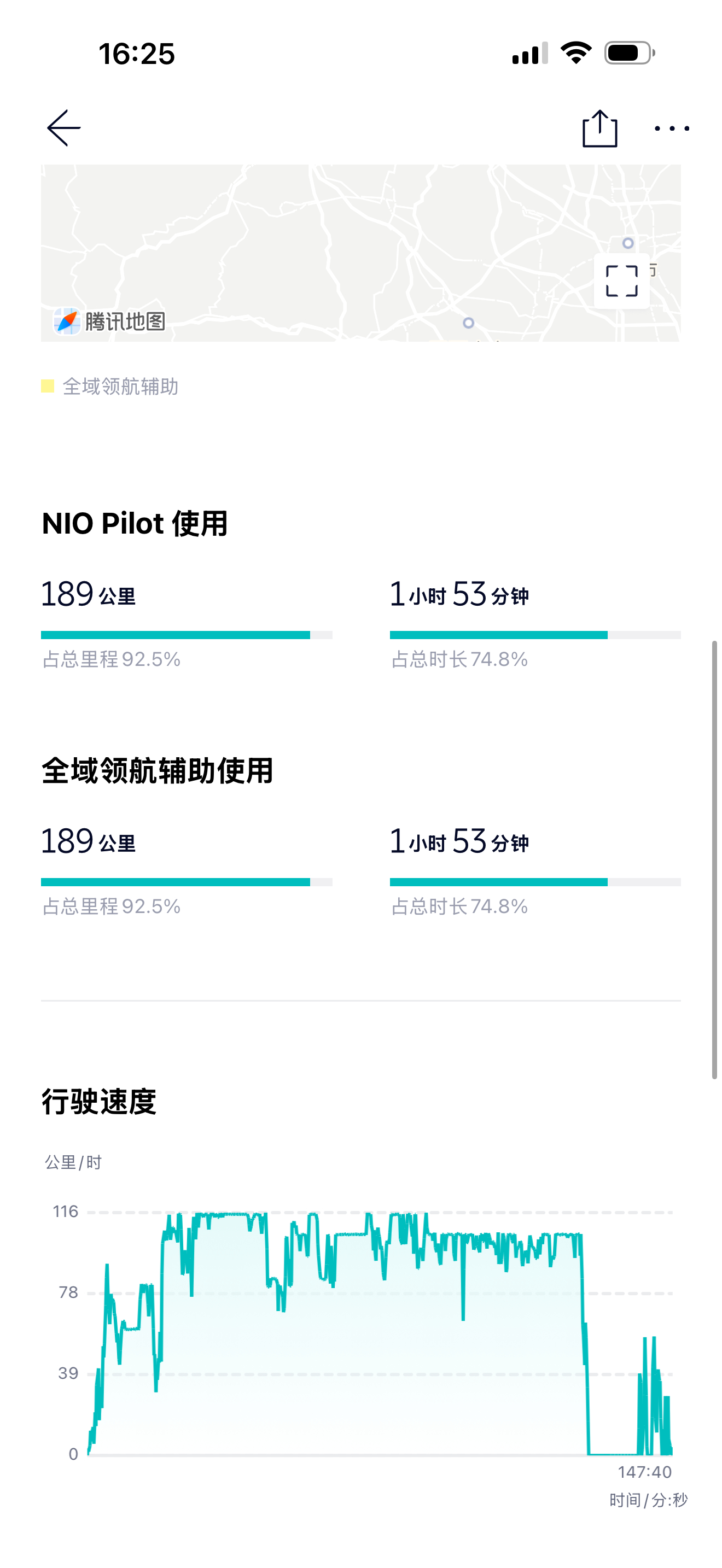Viewport: 722px width, 1568px height.
Task: Expand map to fullscreen
Action: point(621,281)
